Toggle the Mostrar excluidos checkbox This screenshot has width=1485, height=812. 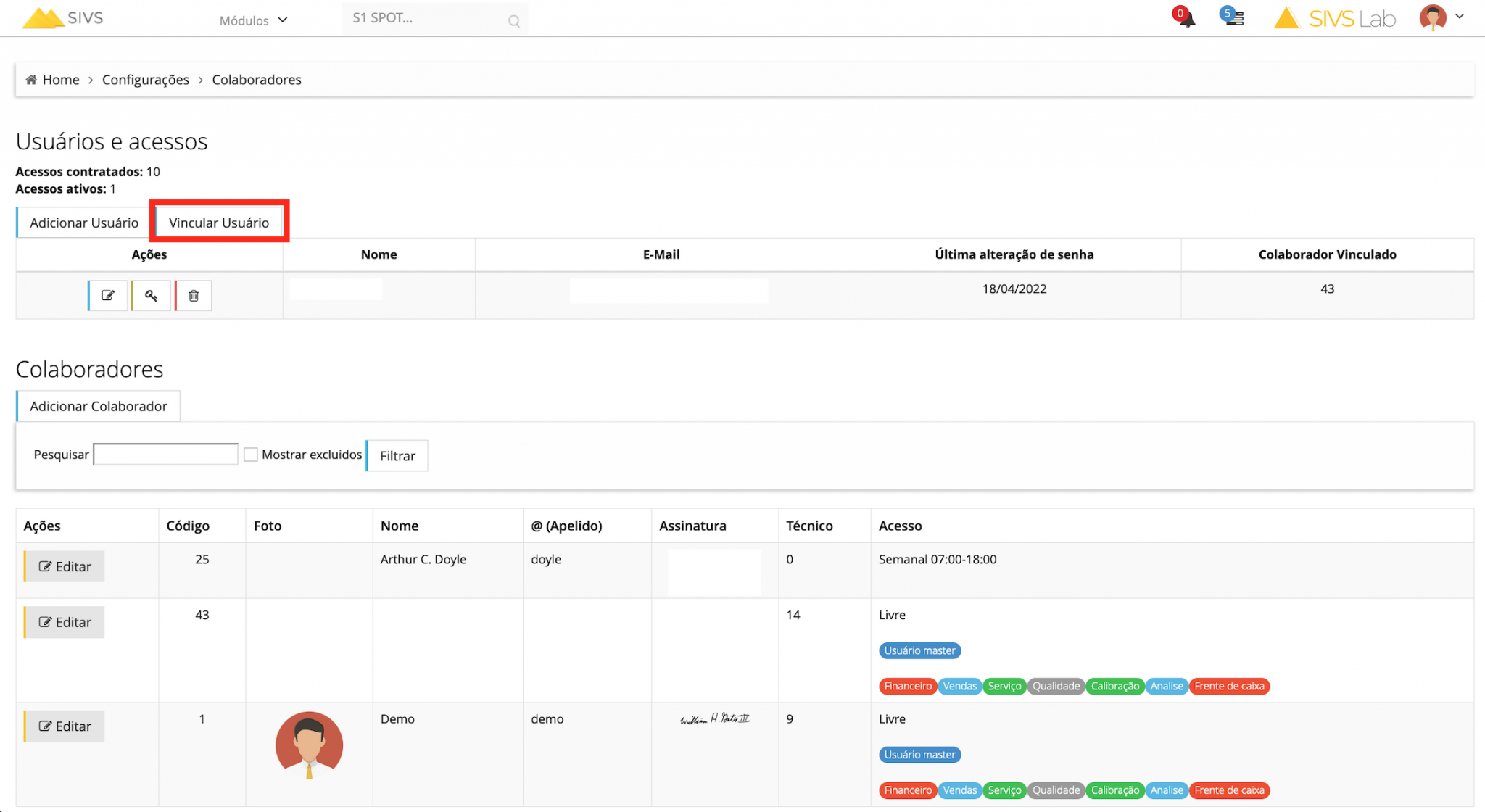pyautogui.click(x=251, y=455)
